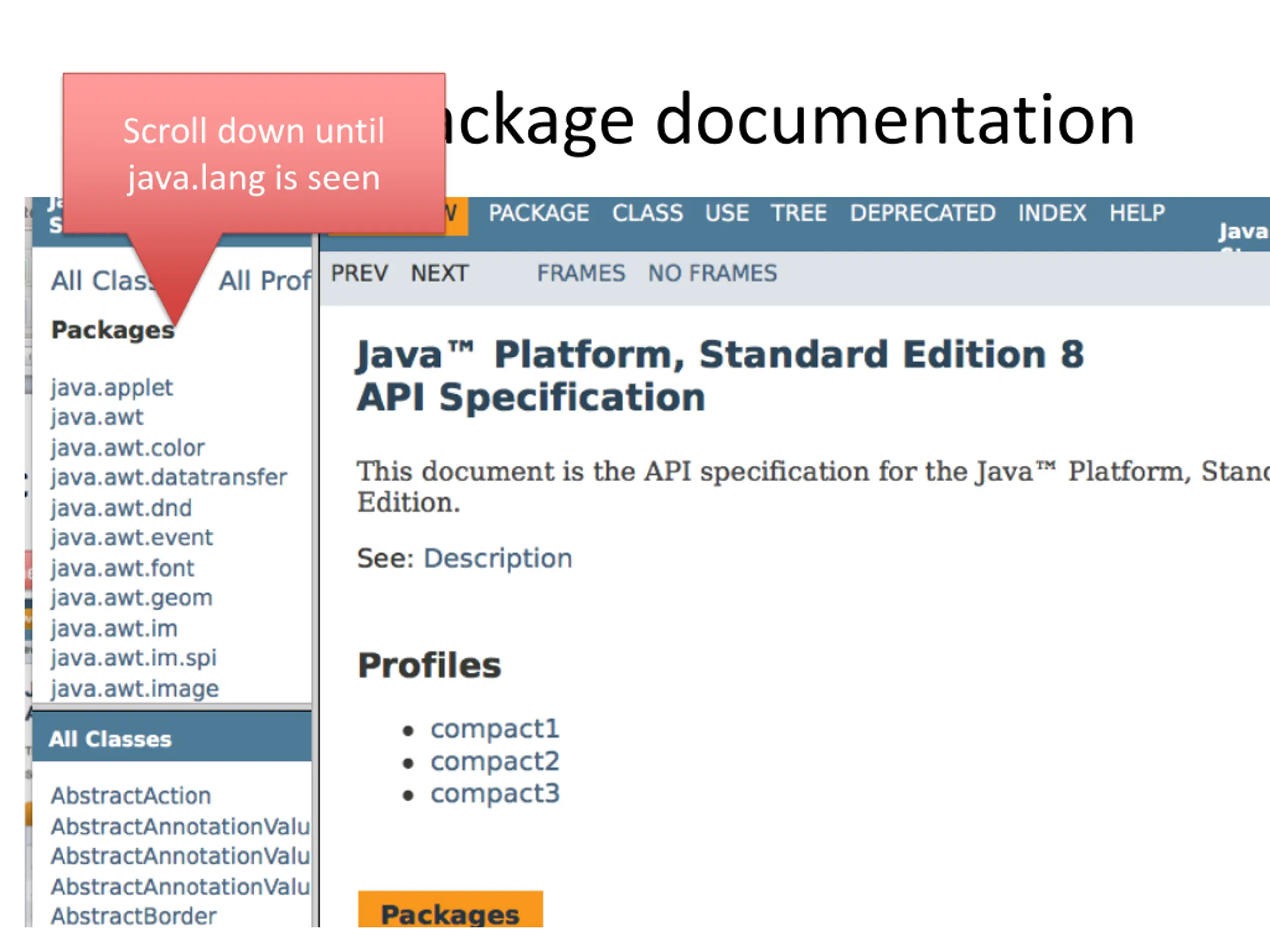Open the PACKAGE navigation tab
Screen dimensions: 1270x952
coord(539,214)
